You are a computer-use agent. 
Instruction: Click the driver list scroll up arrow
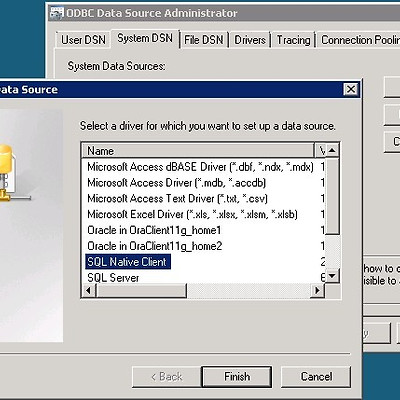[332, 150]
